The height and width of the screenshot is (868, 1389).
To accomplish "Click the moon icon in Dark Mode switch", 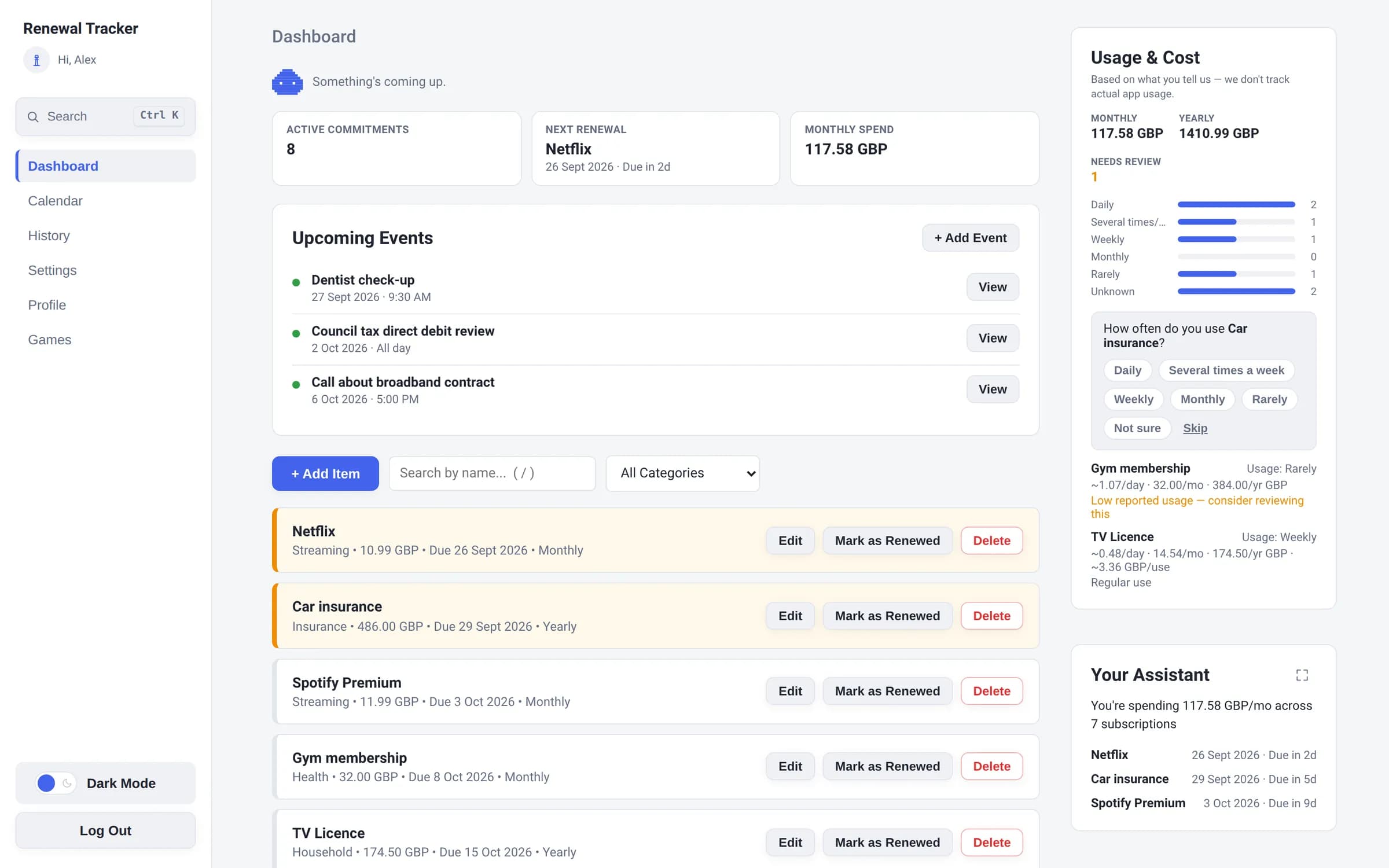I will click(67, 783).
